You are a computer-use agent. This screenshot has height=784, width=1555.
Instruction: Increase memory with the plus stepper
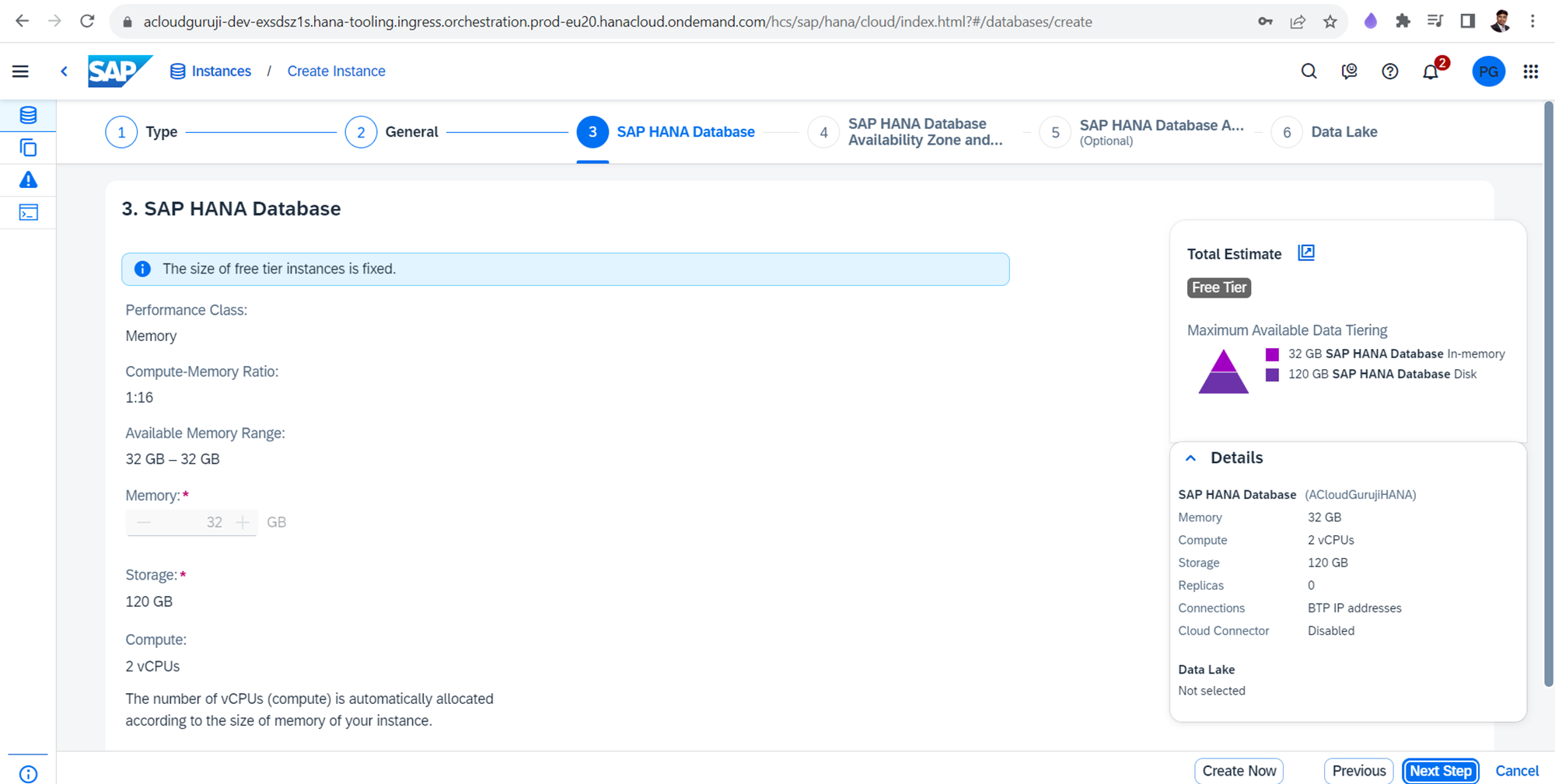pos(243,523)
